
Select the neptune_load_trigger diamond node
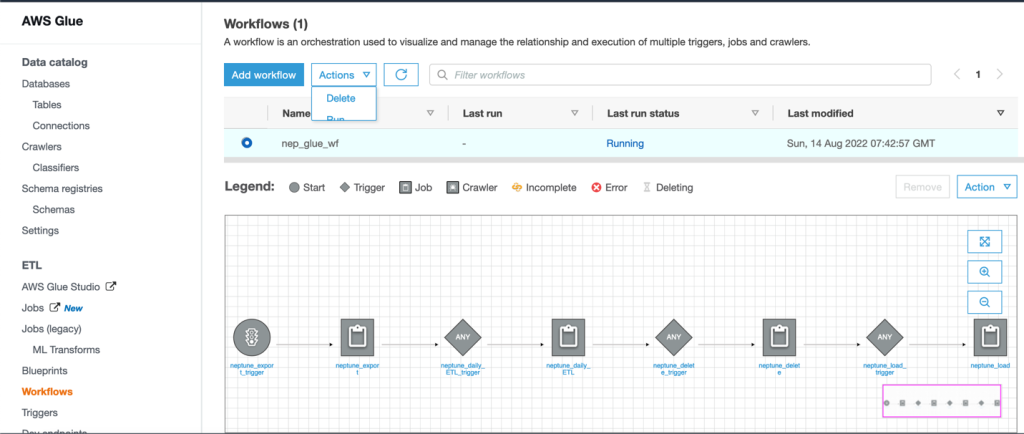[x=884, y=337]
